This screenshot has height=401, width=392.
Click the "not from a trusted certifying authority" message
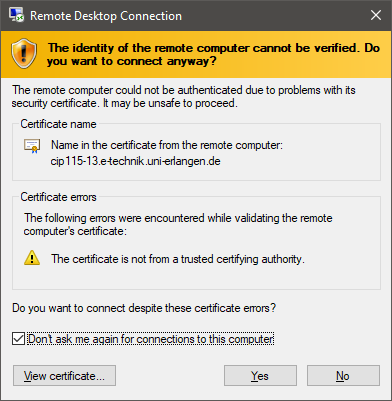click(178, 259)
